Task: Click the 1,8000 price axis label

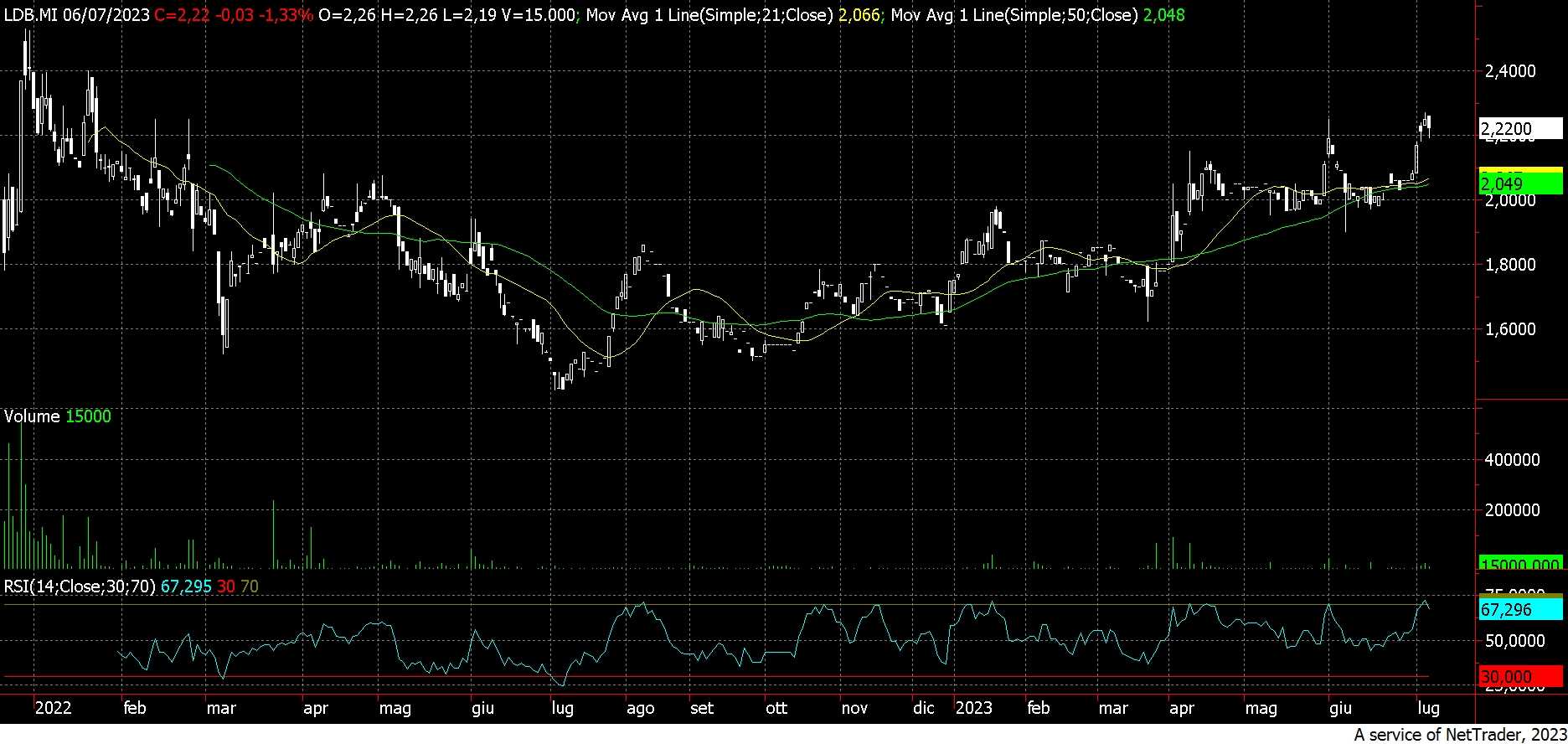Action: click(1509, 265)
